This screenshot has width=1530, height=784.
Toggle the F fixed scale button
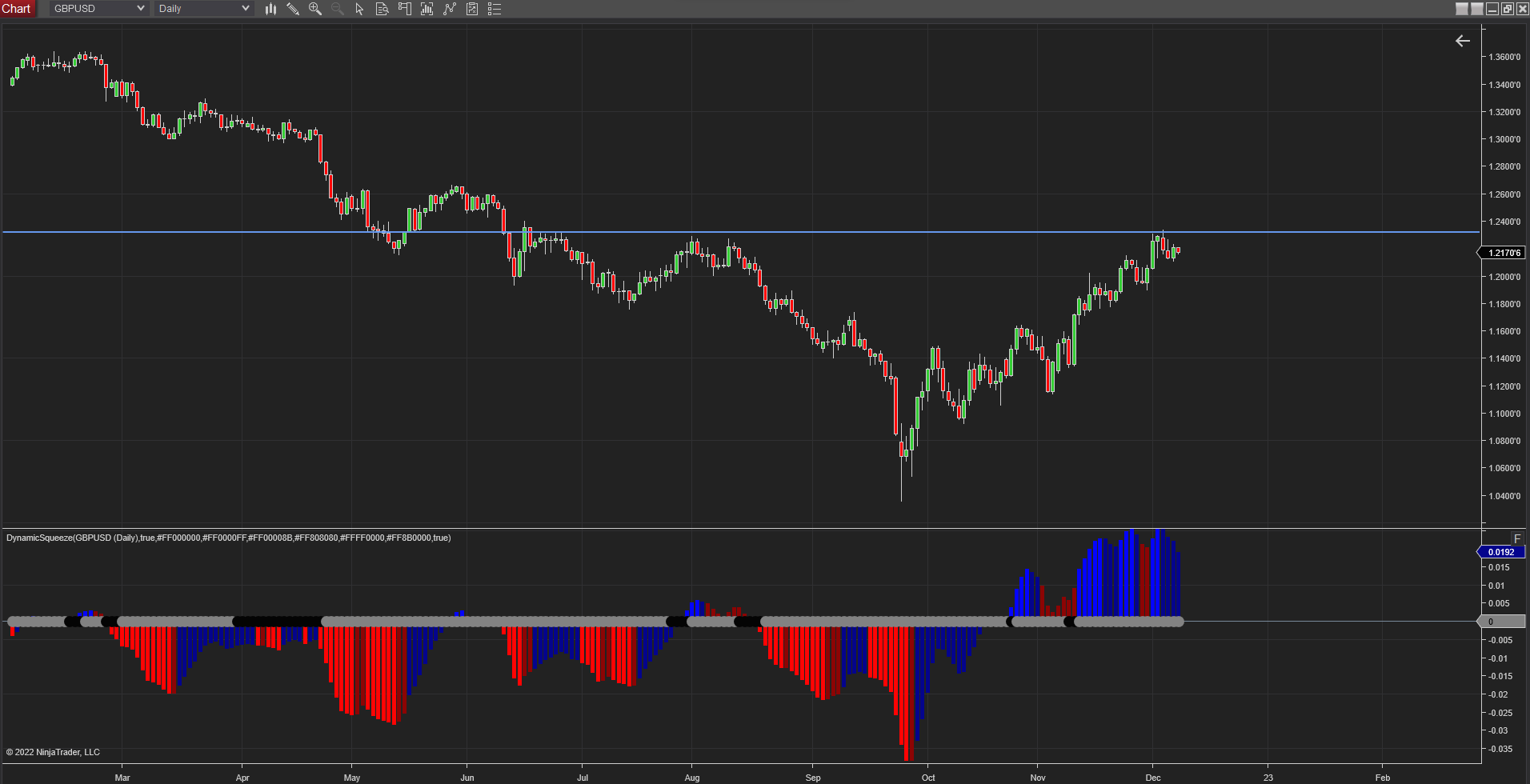tap(1516, 538)
